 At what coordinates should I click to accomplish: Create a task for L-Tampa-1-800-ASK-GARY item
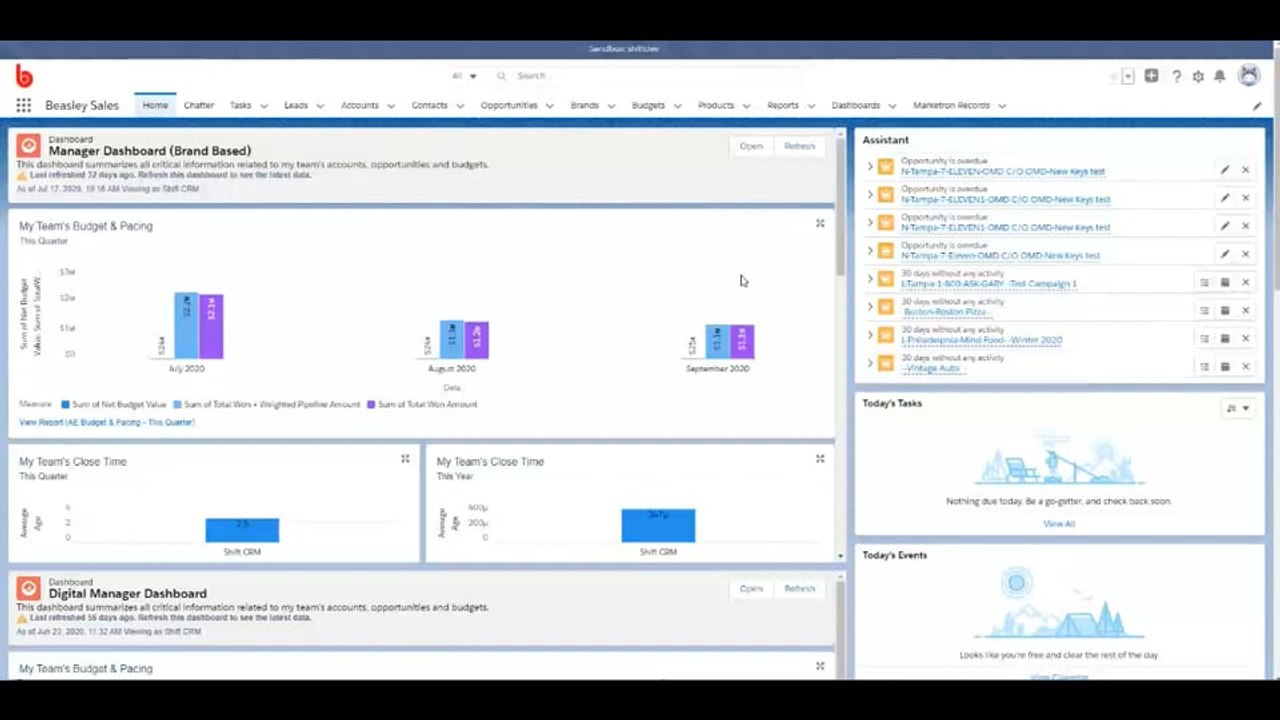click(x=1205, y=282)
